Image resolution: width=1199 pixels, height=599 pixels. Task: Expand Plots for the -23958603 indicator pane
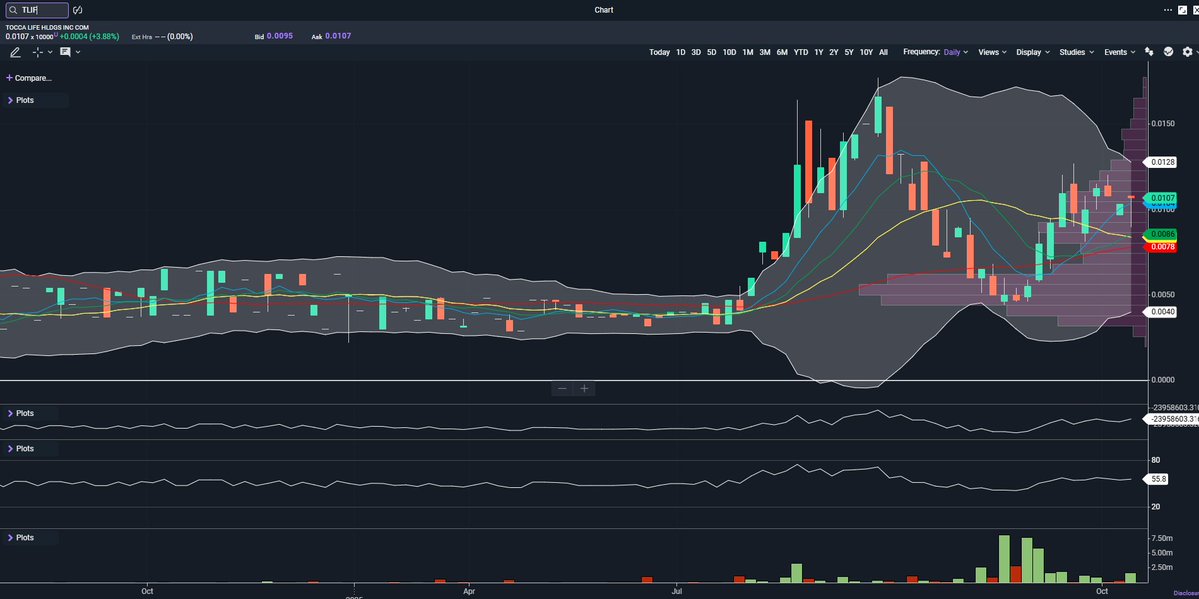(x=21, y=413)
